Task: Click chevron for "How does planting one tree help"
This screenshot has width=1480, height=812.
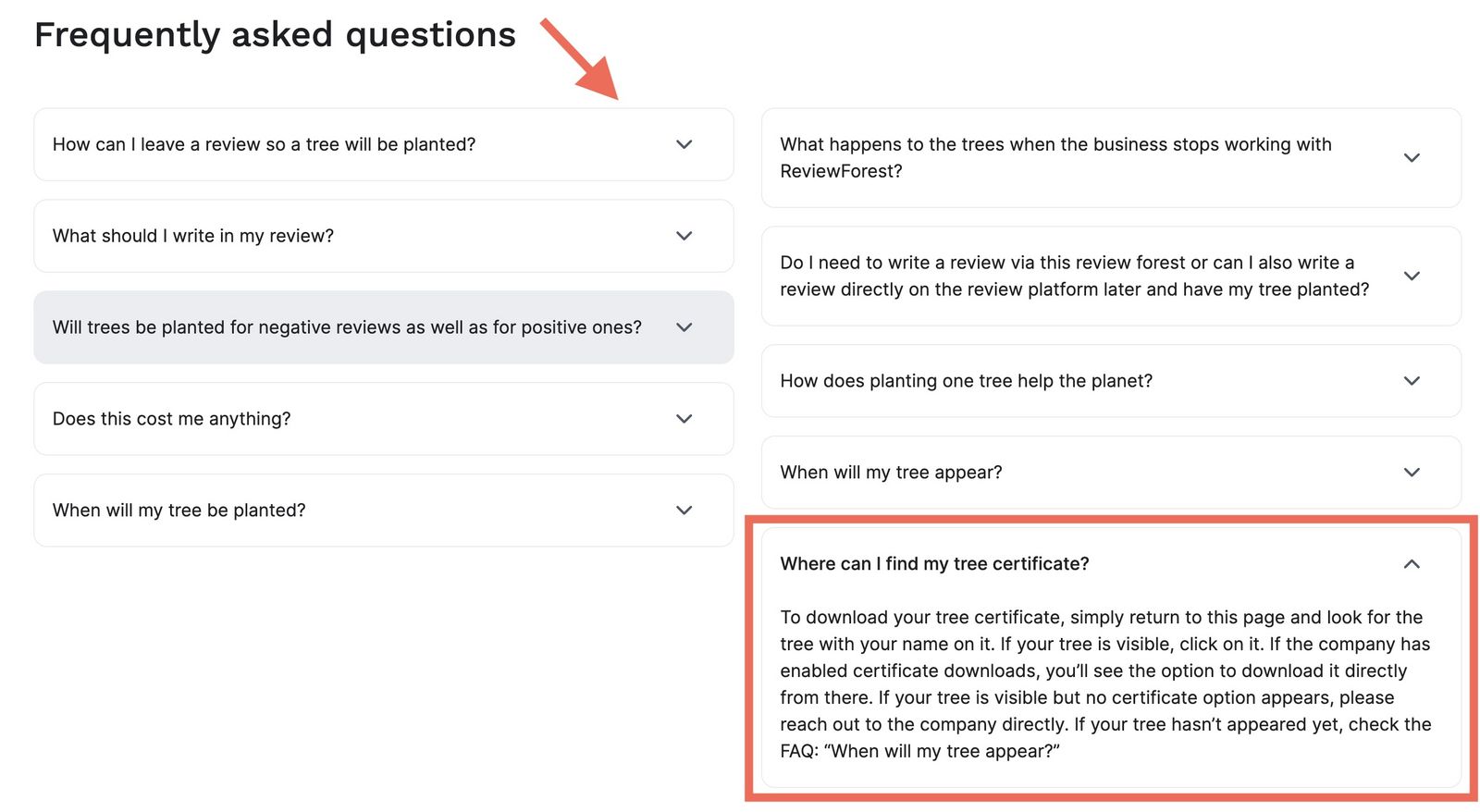Action: tap(1412, 381)
